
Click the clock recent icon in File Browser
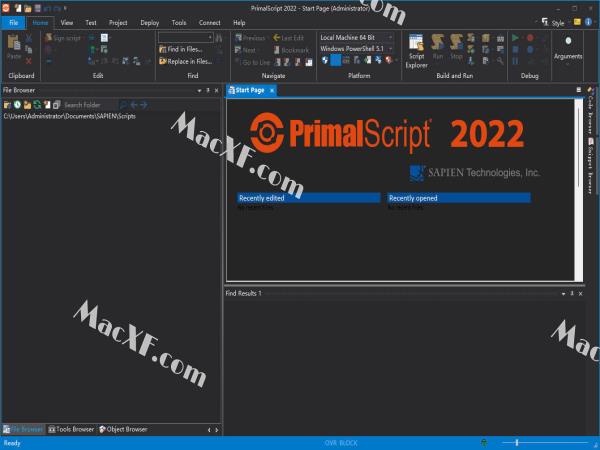[17, 104]
